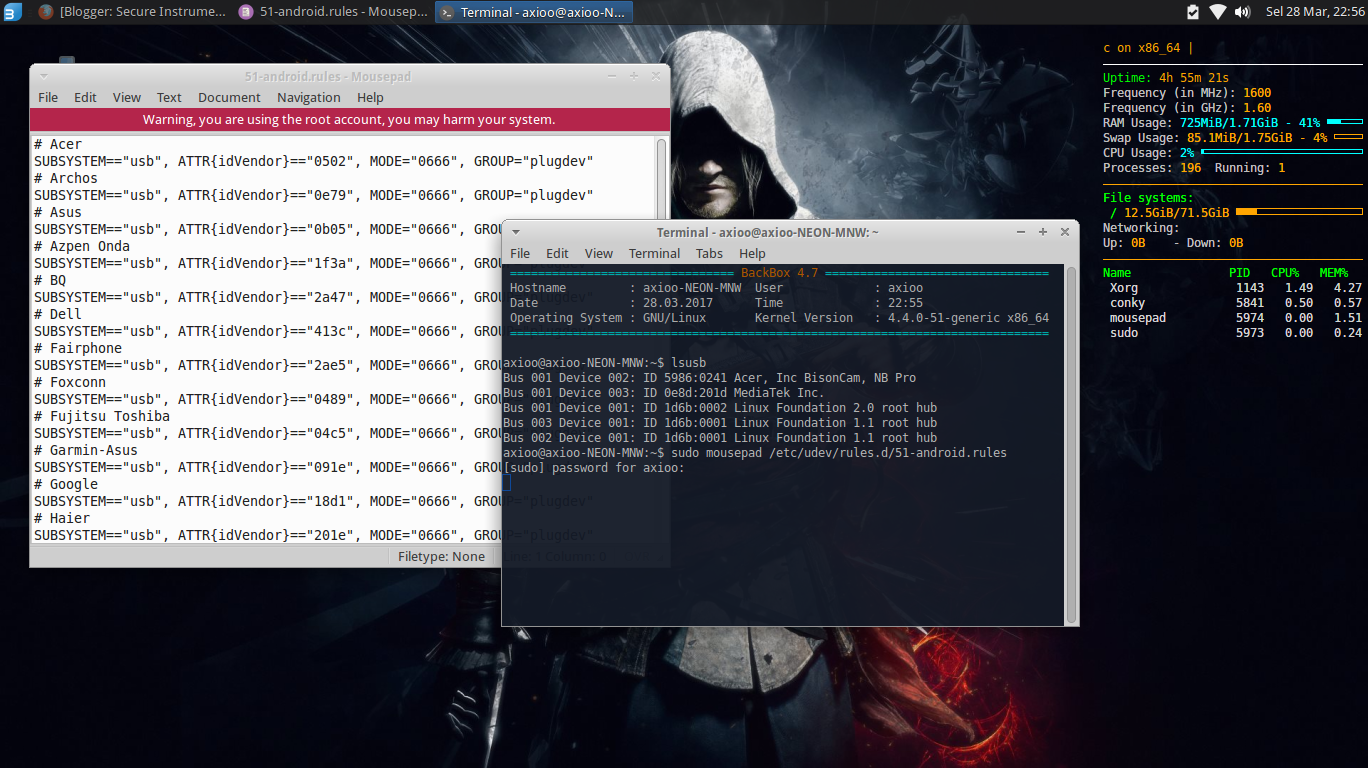Screen dimensions: 1368x768
Task: Open the Document menu in Mousepad
Action: pyautogui.click(x=229, y=97)
